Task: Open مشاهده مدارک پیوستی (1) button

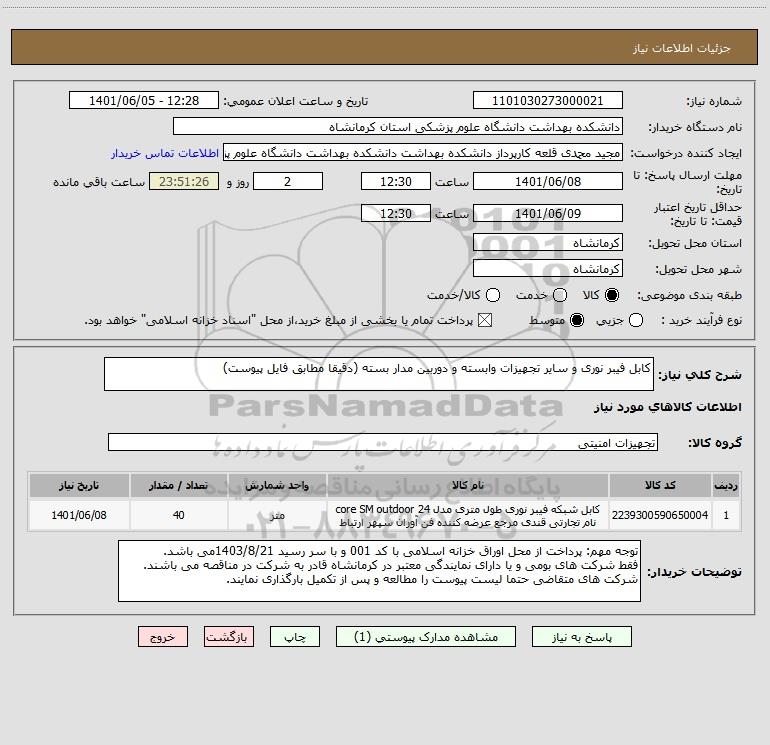Action: coord(426,637)
